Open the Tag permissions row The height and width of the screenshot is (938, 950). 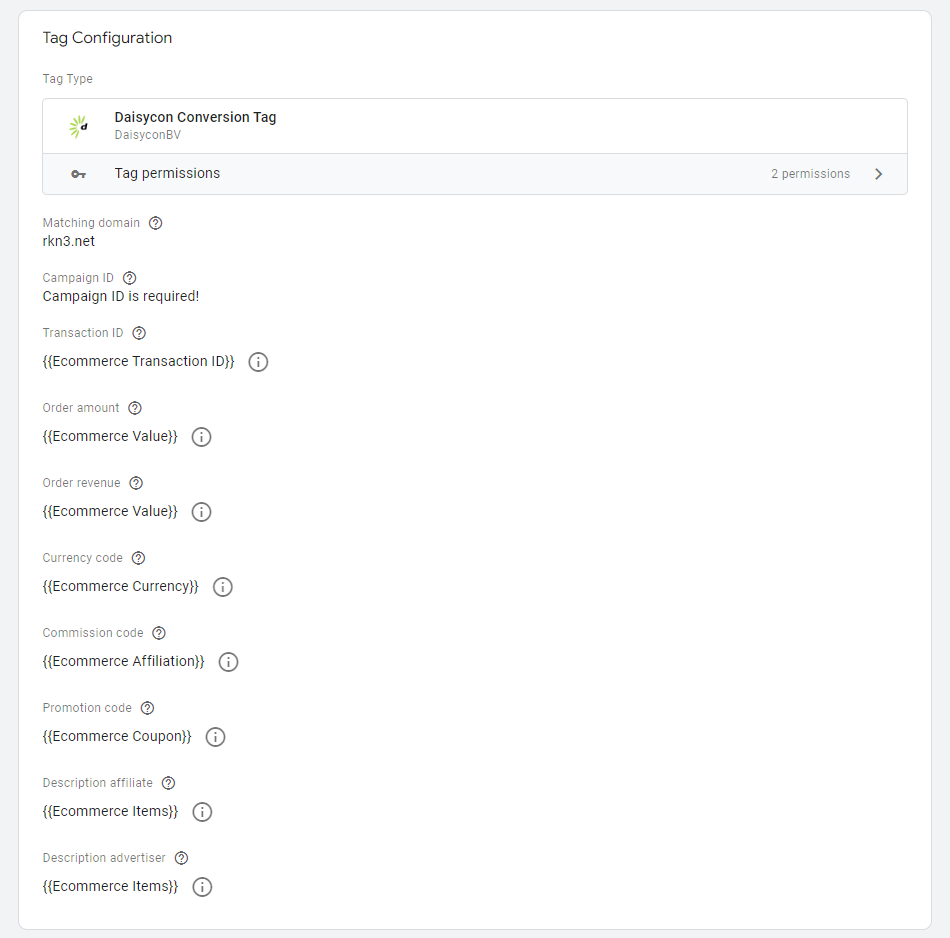(x=475, y=174)
